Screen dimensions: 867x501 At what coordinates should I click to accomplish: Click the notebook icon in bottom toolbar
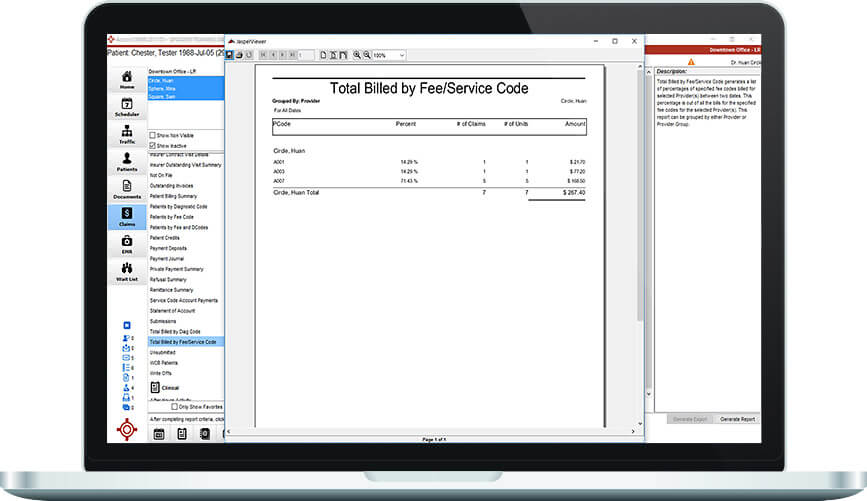click(205, 434)
